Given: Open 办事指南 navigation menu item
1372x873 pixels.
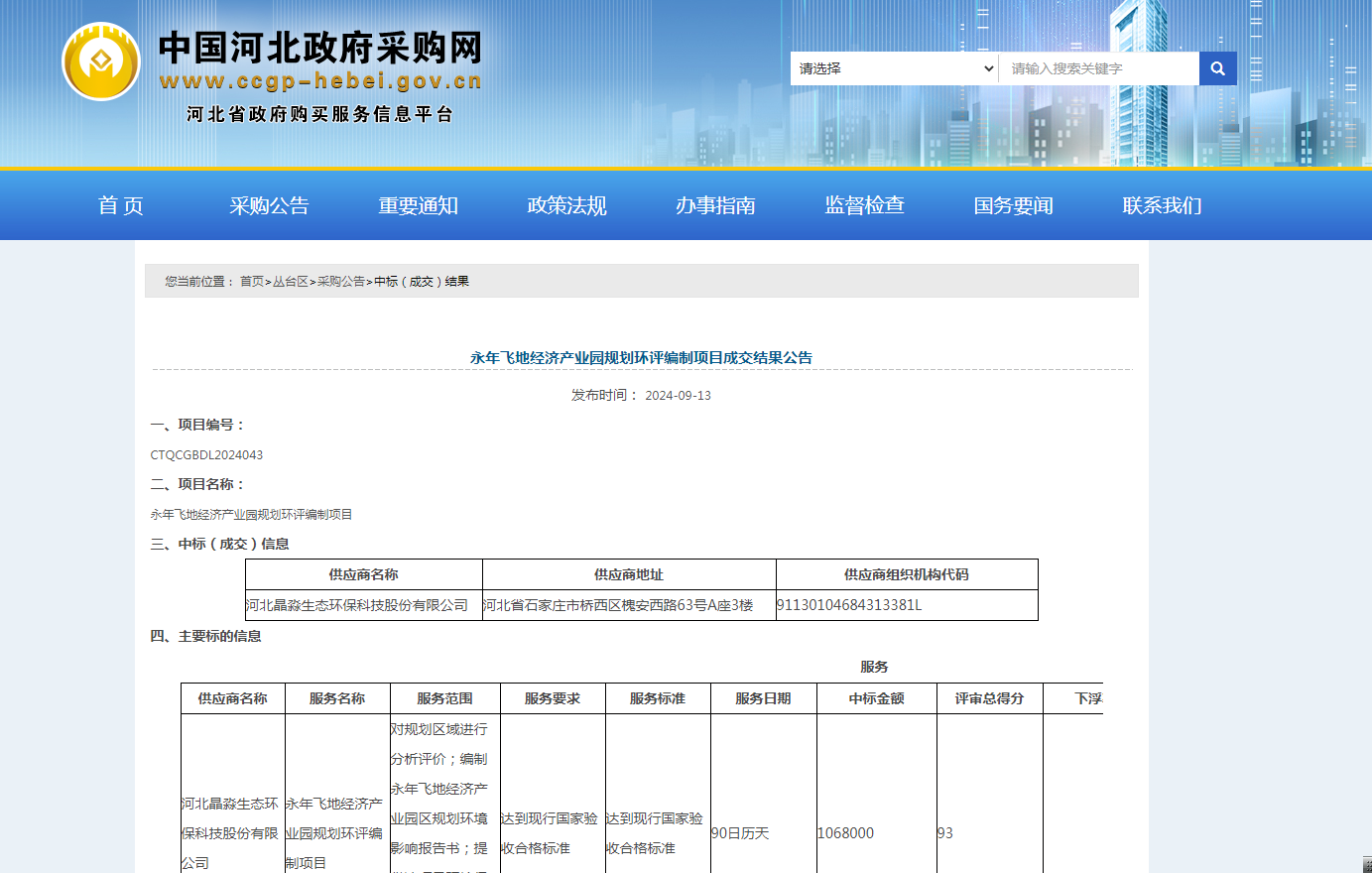Looking at the screenshot, I should pos(716,205).
